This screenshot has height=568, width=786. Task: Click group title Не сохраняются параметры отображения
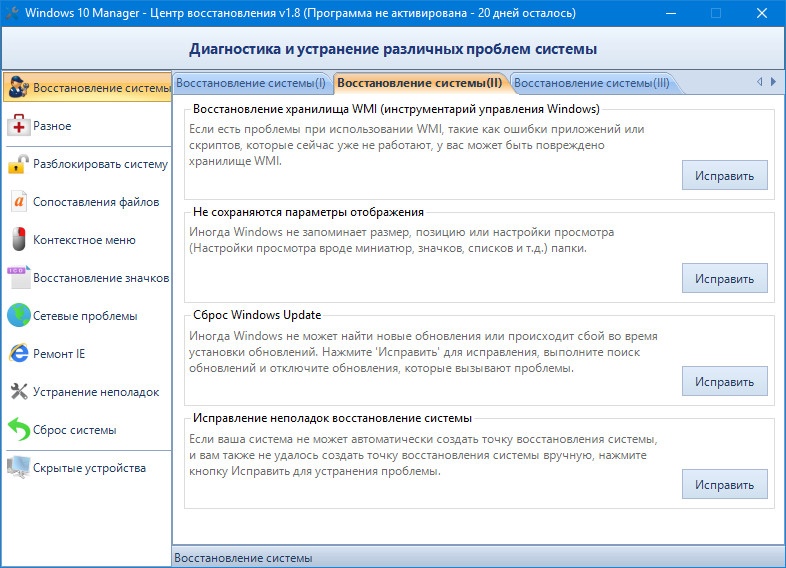(x=308, y=212)
